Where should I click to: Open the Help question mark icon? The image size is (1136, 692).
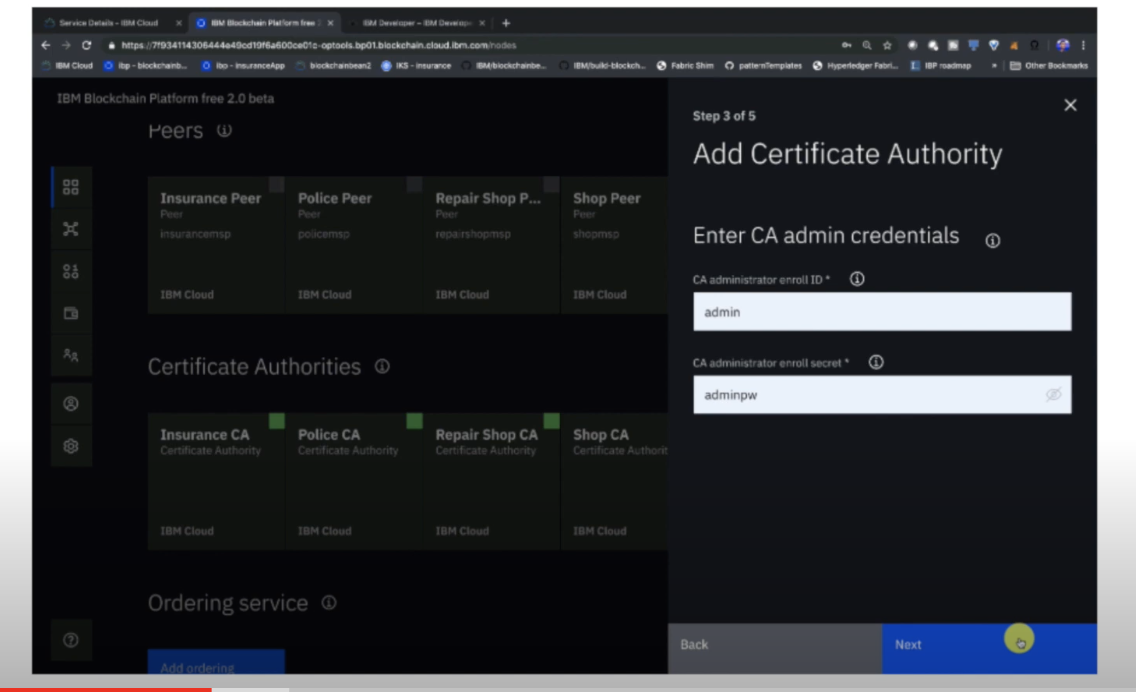[71, 640]
